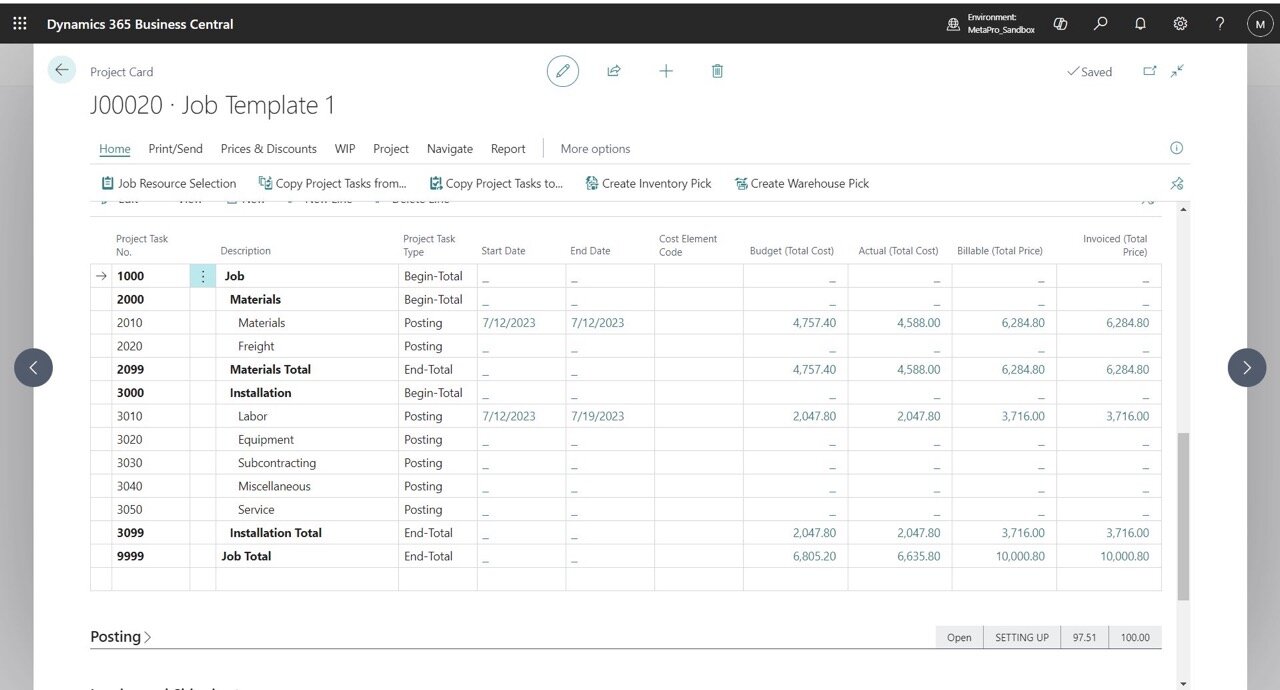
Task: Go back using the back arrow
Action: click(x=62, y=70)
